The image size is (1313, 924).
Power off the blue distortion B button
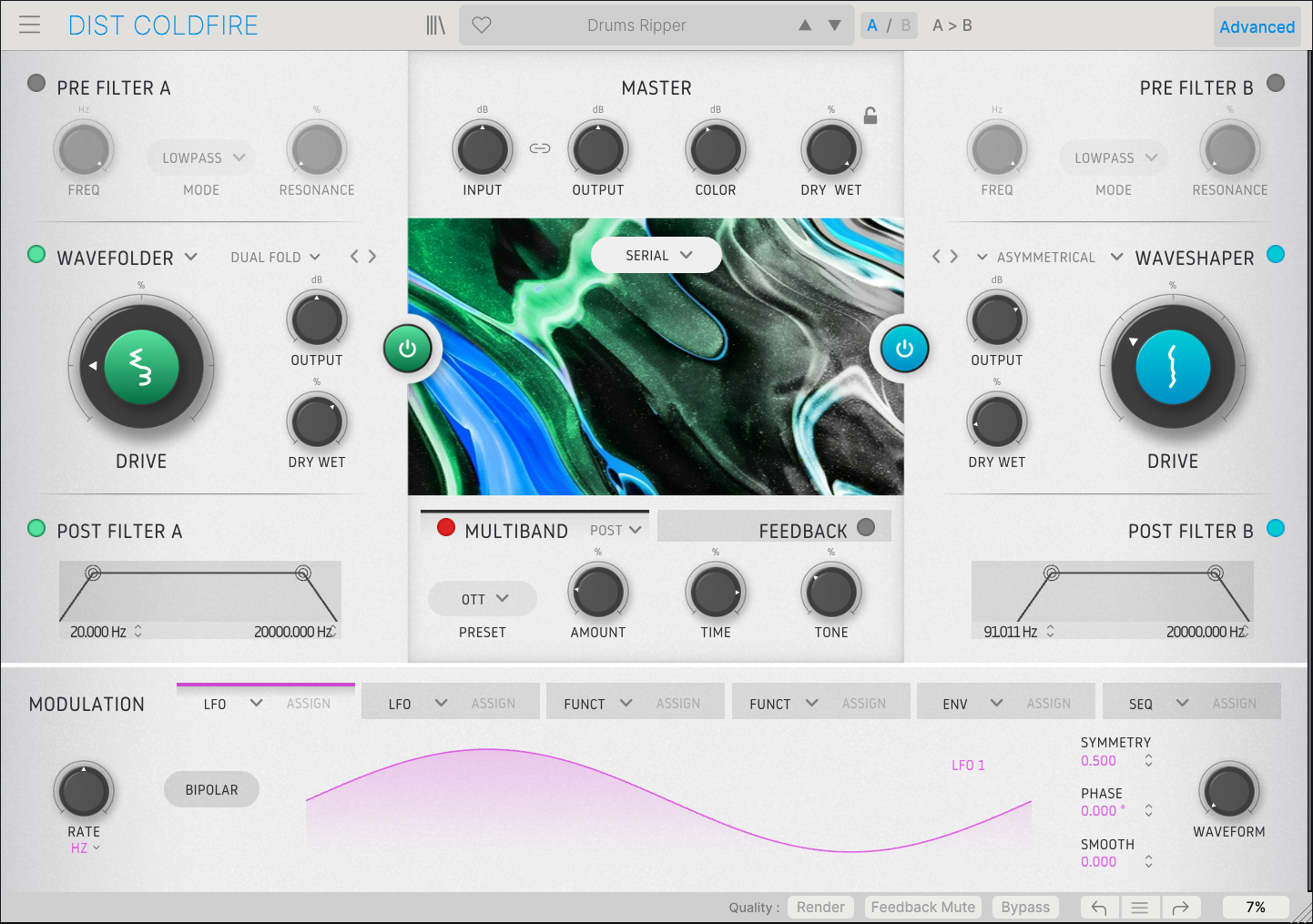(x=904, y=349)
